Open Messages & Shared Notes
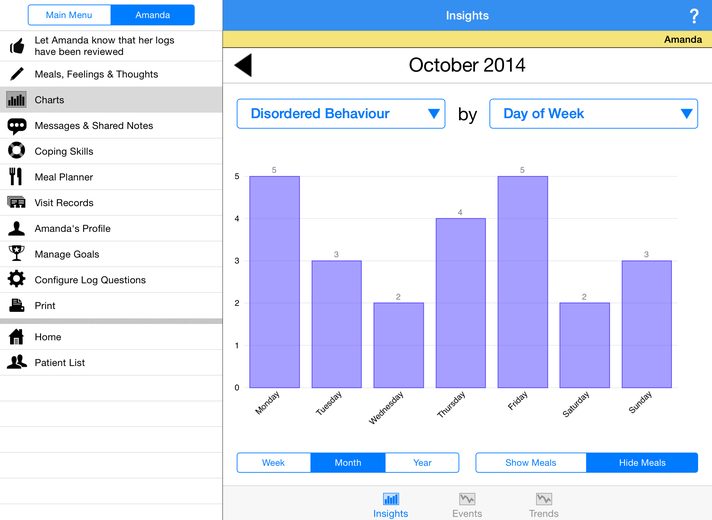 tap(111, 126)
